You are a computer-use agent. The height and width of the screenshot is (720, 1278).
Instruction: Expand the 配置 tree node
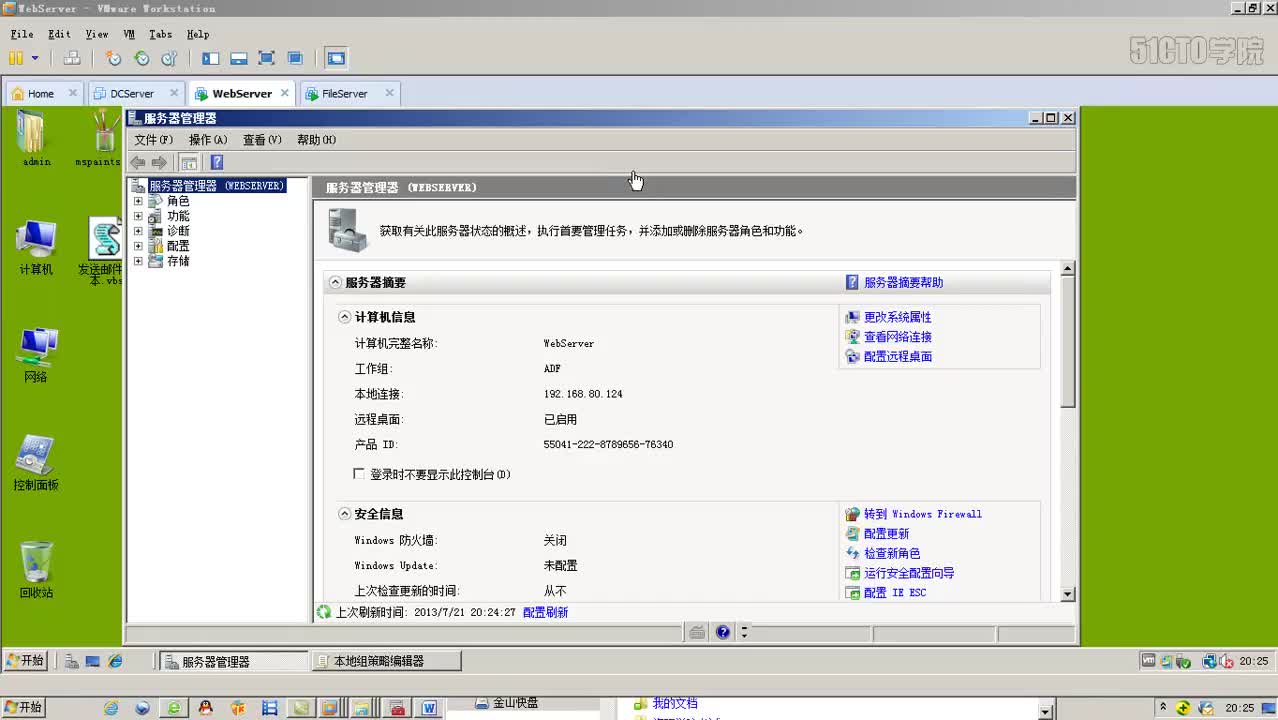[x=138, y=246]
